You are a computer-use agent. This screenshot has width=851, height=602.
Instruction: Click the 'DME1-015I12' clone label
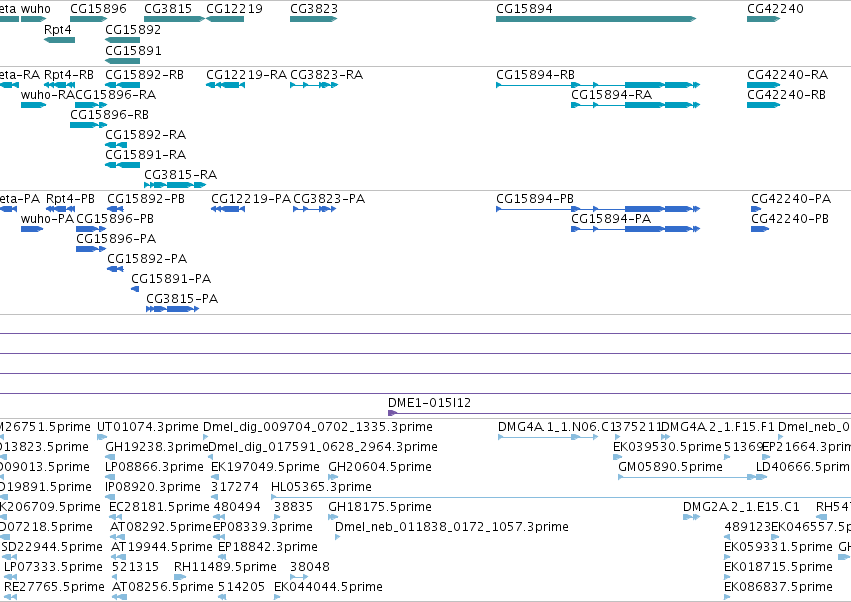tap(429, 403)
